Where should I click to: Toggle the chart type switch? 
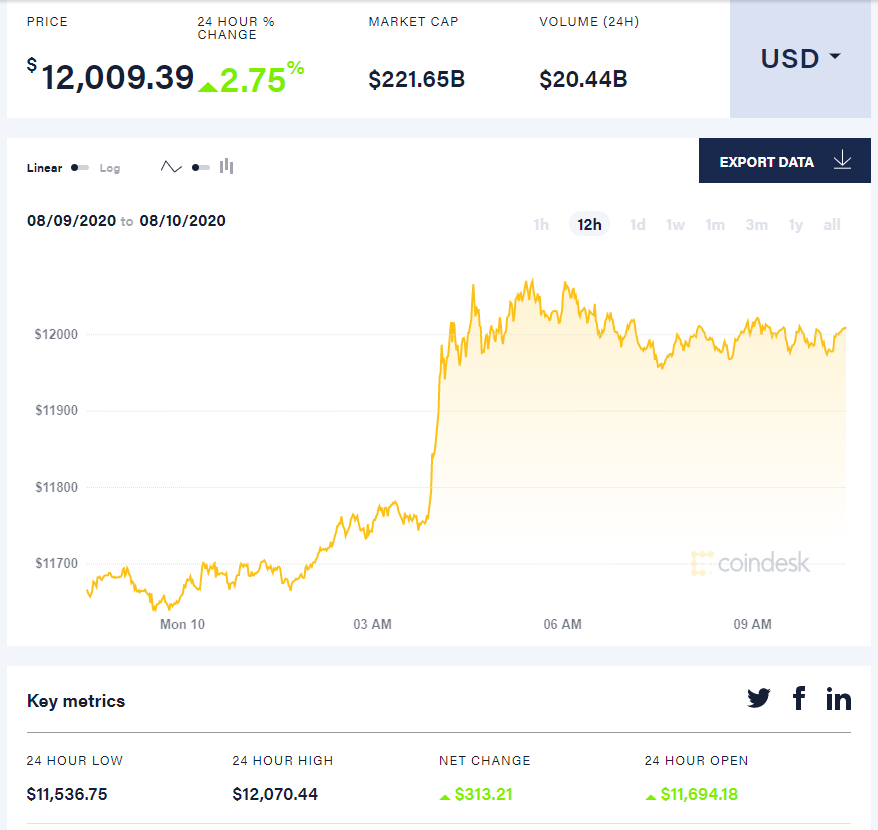tap(200, 167)
